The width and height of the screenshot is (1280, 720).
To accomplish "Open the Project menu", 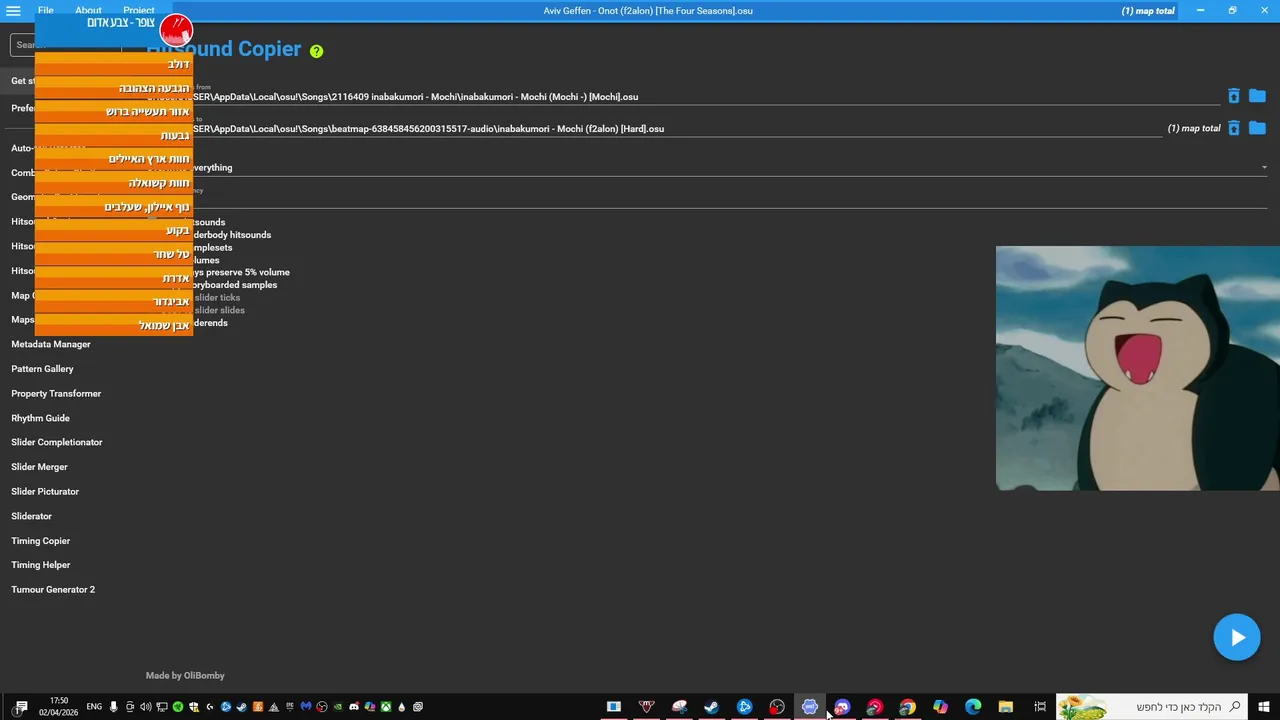I will [x=139, y=11].
